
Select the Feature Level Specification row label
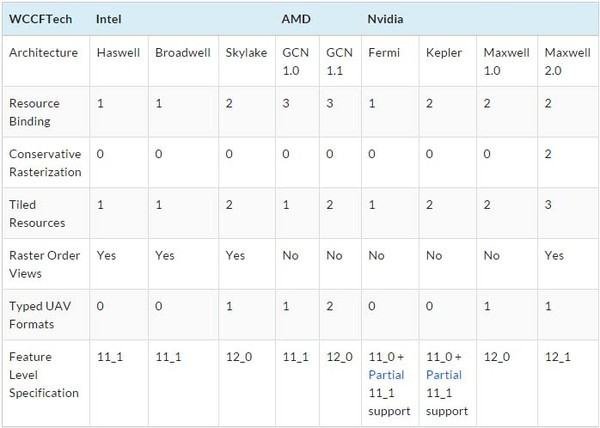tap(42, 374)
